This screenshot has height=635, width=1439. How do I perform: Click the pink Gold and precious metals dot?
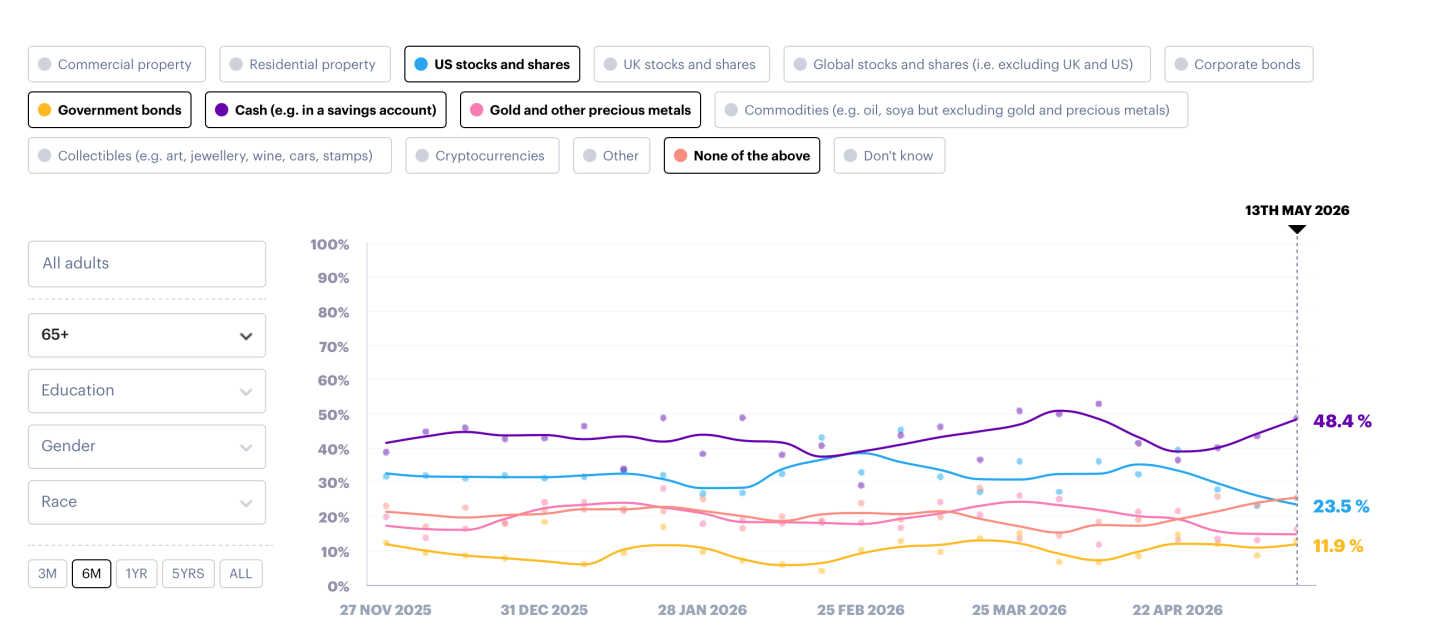[476, 110]
